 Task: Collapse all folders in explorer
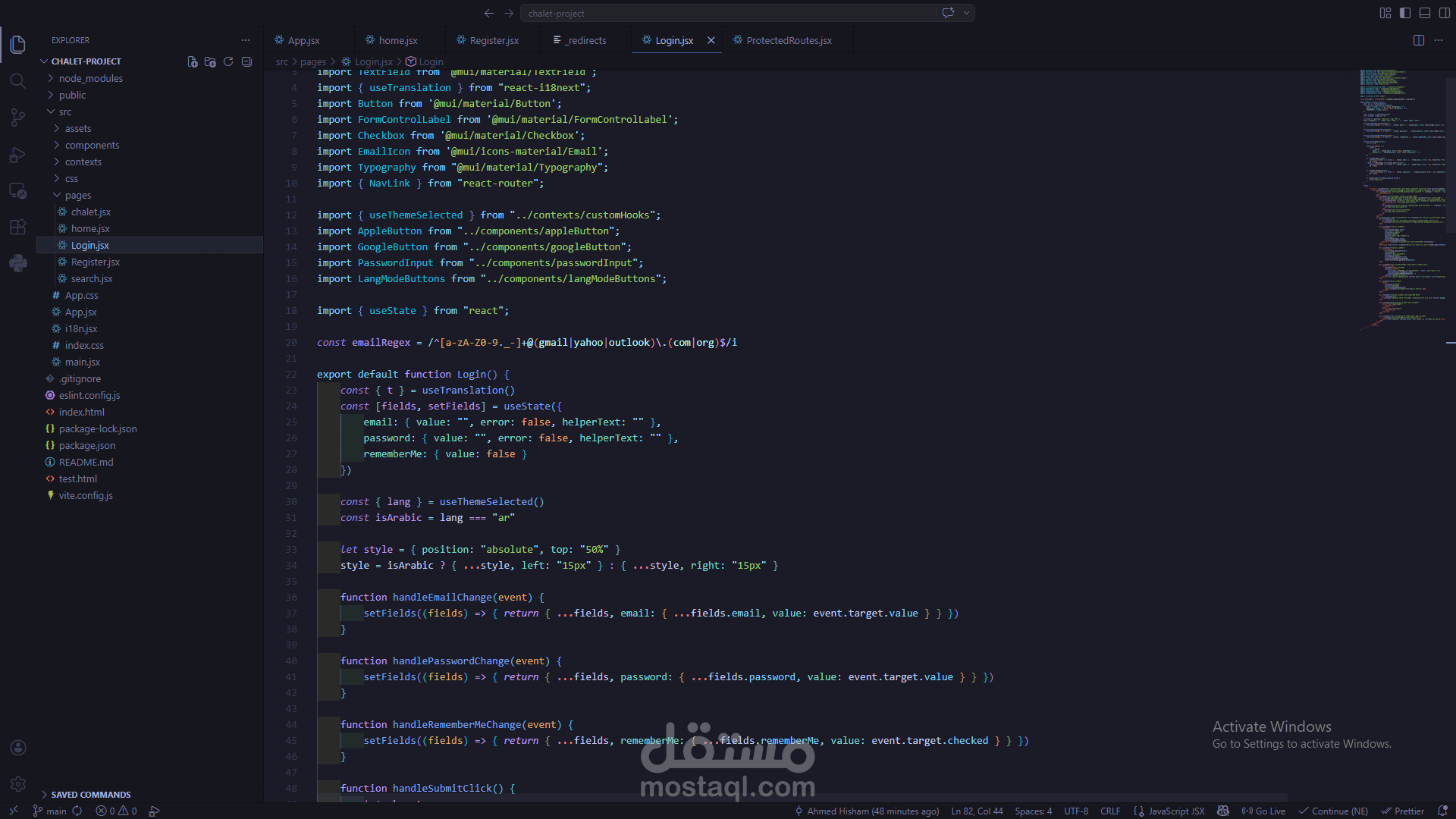pyautogui.click(x=246, y=61)
